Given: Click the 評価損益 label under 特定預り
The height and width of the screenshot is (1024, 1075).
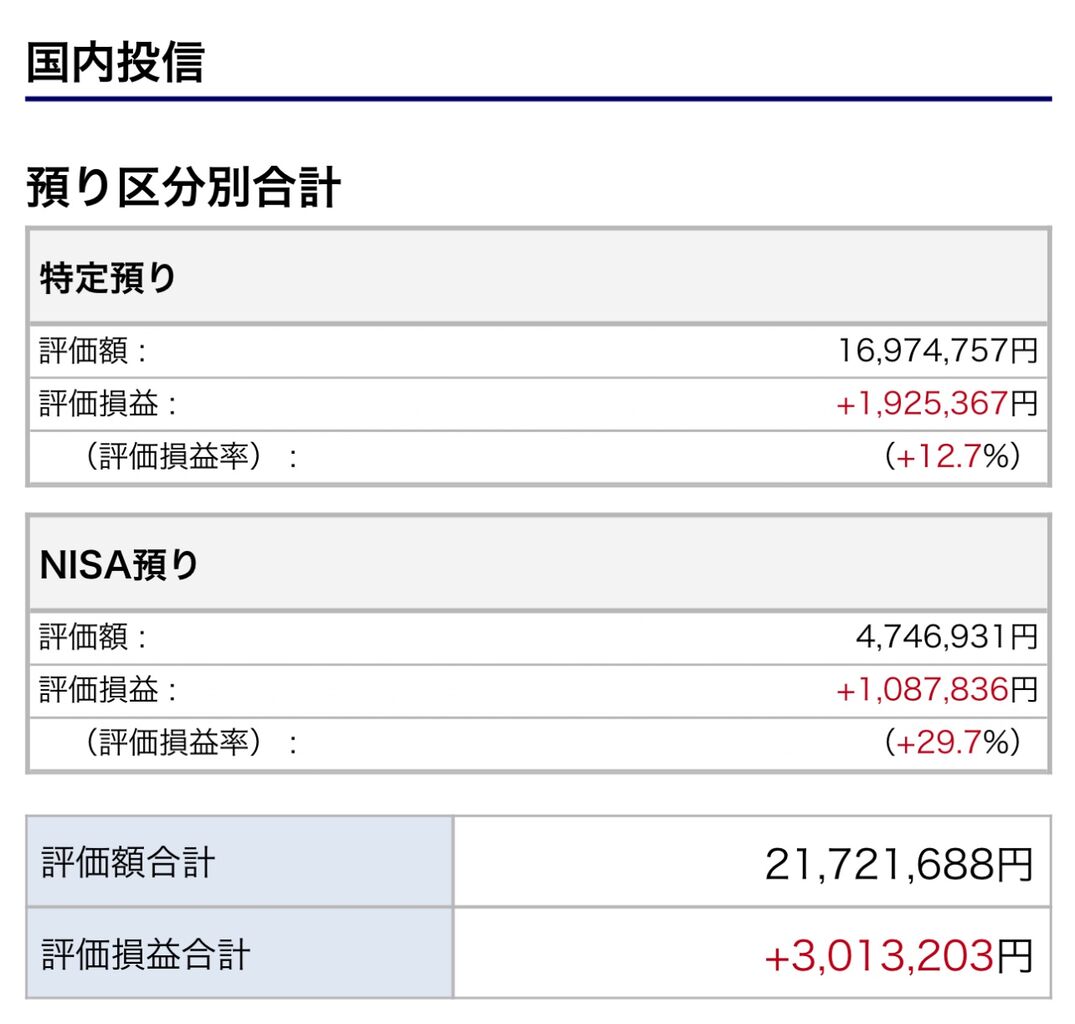Looking at the screenshot, I should [x=108, y=404].
